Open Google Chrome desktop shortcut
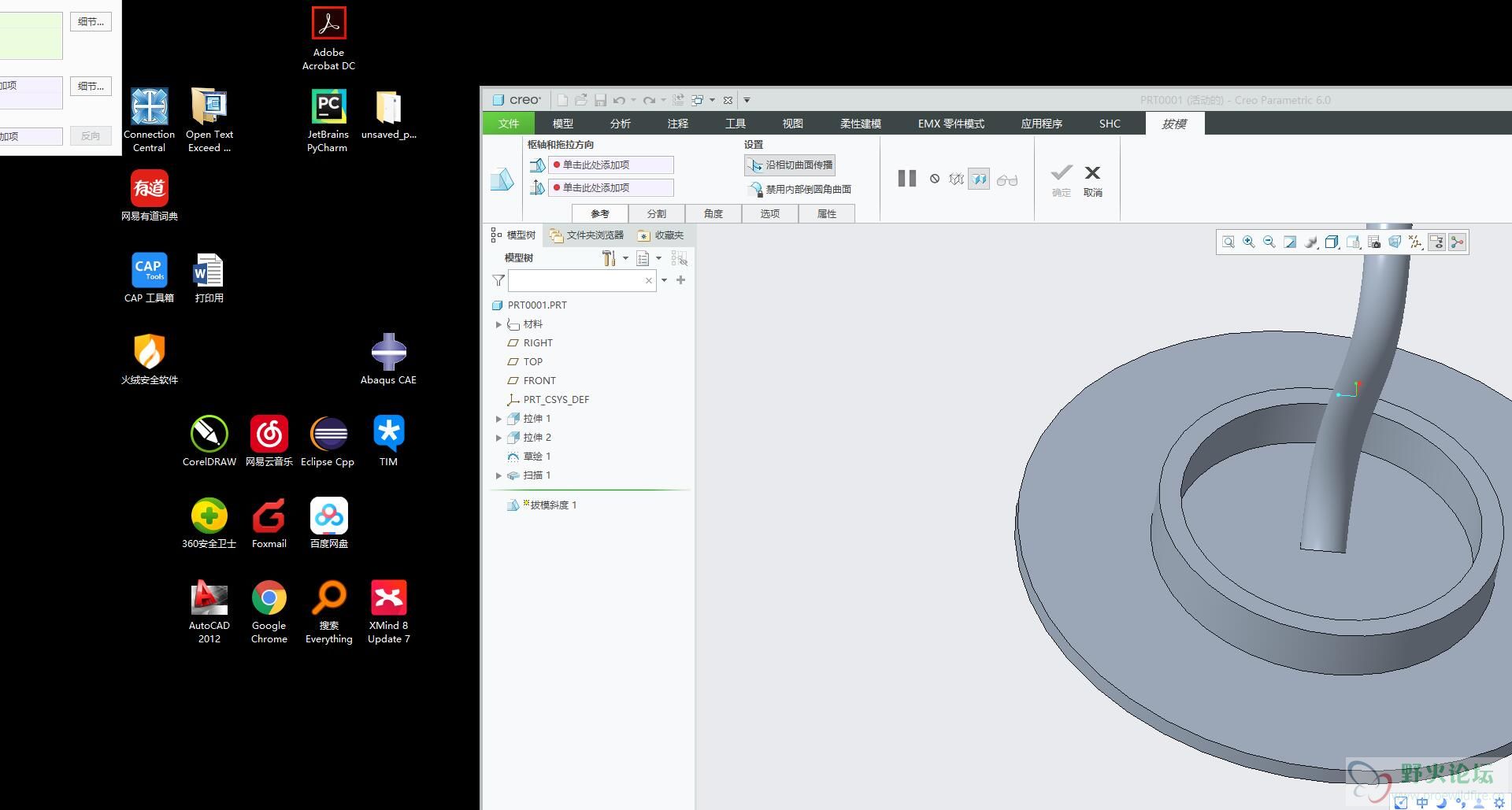 coord(269,612)
